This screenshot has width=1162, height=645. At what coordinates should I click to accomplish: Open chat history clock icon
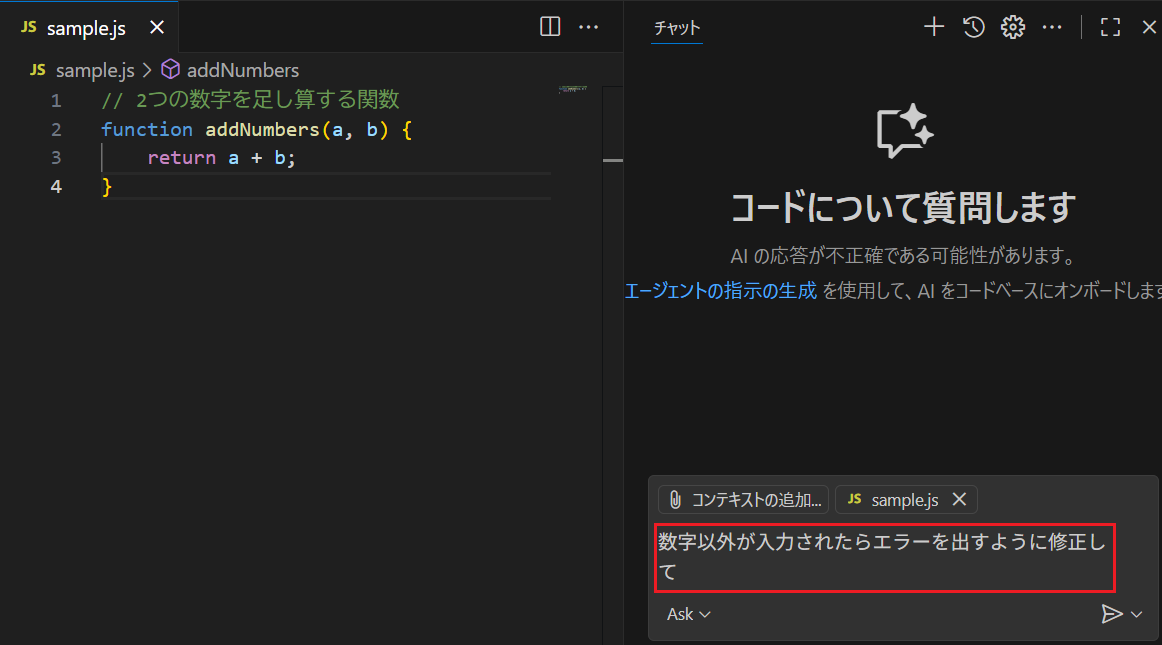pyautogui.click(x=974, y=27)
